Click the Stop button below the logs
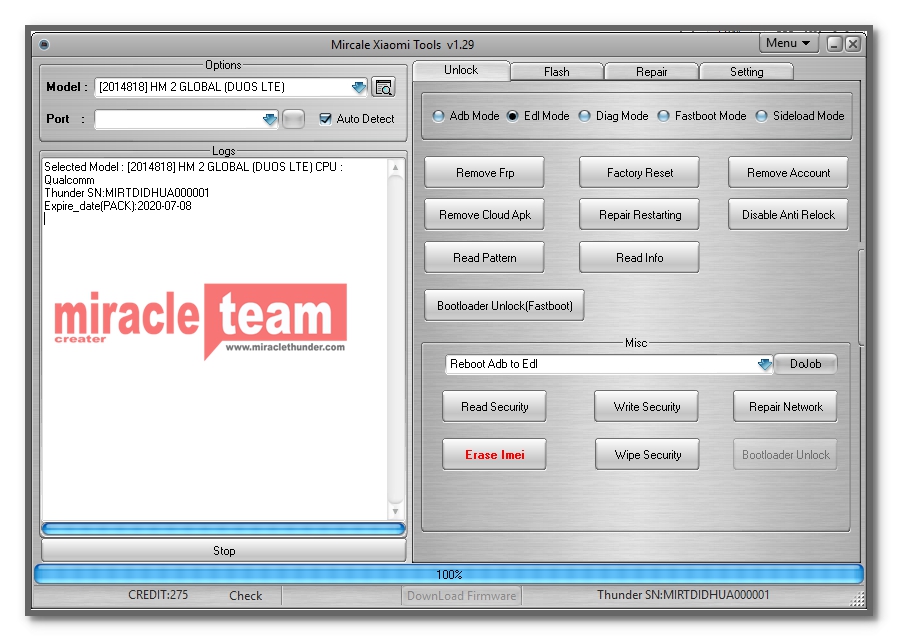This screenshot has height=641, width=898. point(224,551)
